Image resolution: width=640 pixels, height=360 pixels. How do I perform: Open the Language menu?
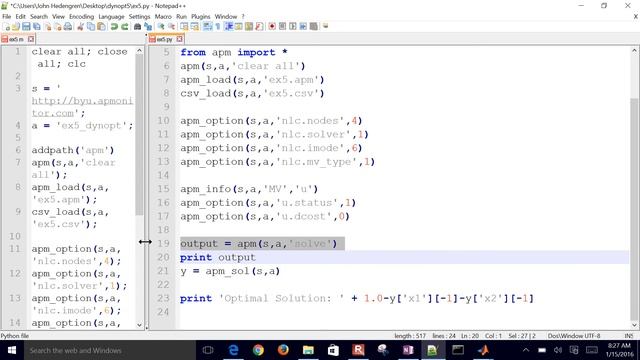point(111,16)
